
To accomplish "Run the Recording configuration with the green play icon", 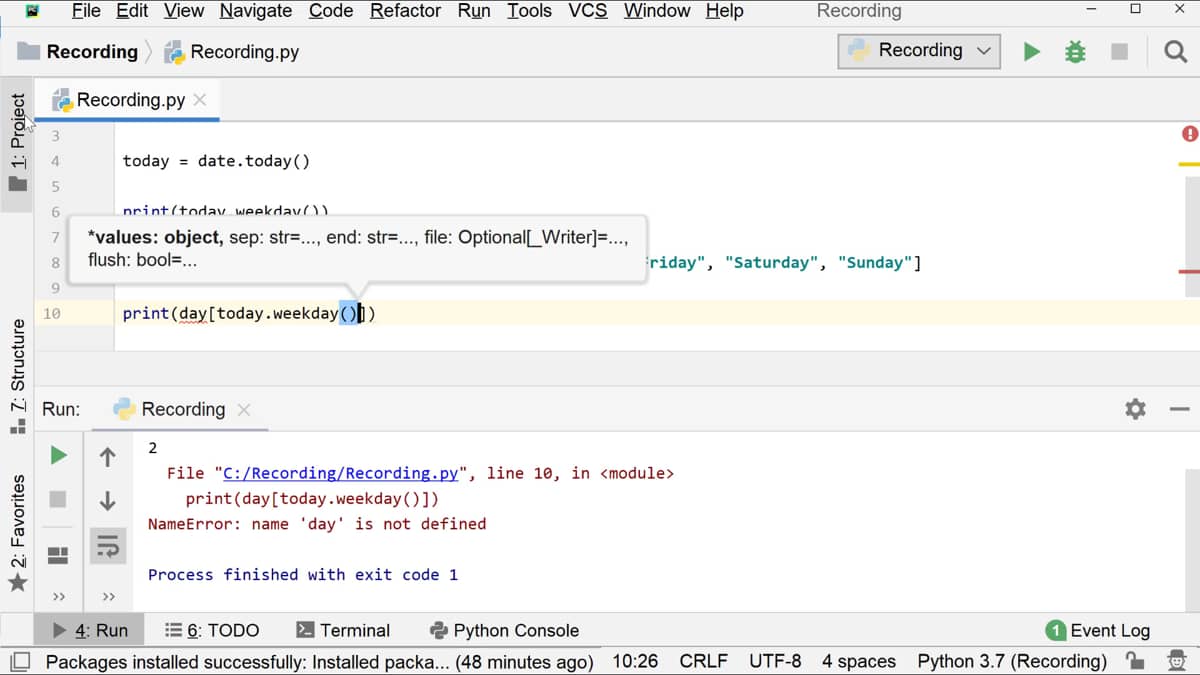I will 1031,51.
